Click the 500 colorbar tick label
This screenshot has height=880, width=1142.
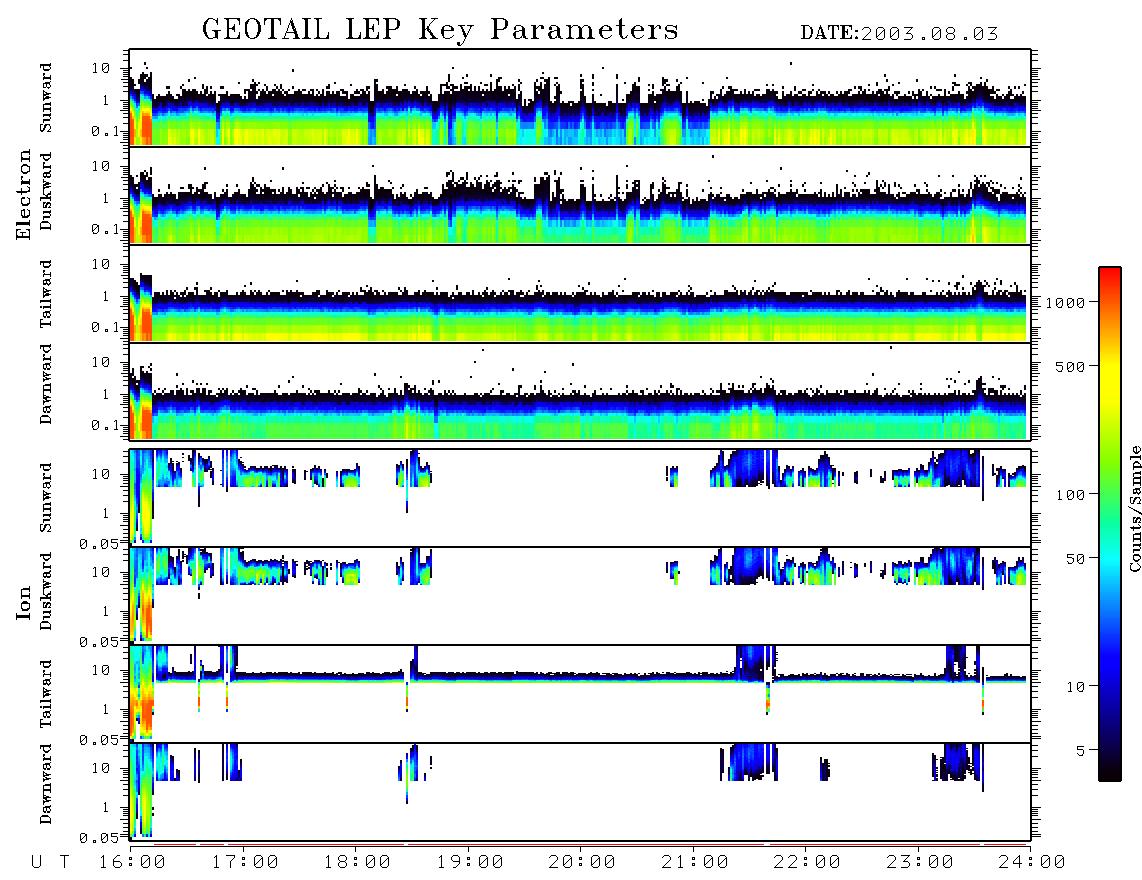pos(1071,366)
